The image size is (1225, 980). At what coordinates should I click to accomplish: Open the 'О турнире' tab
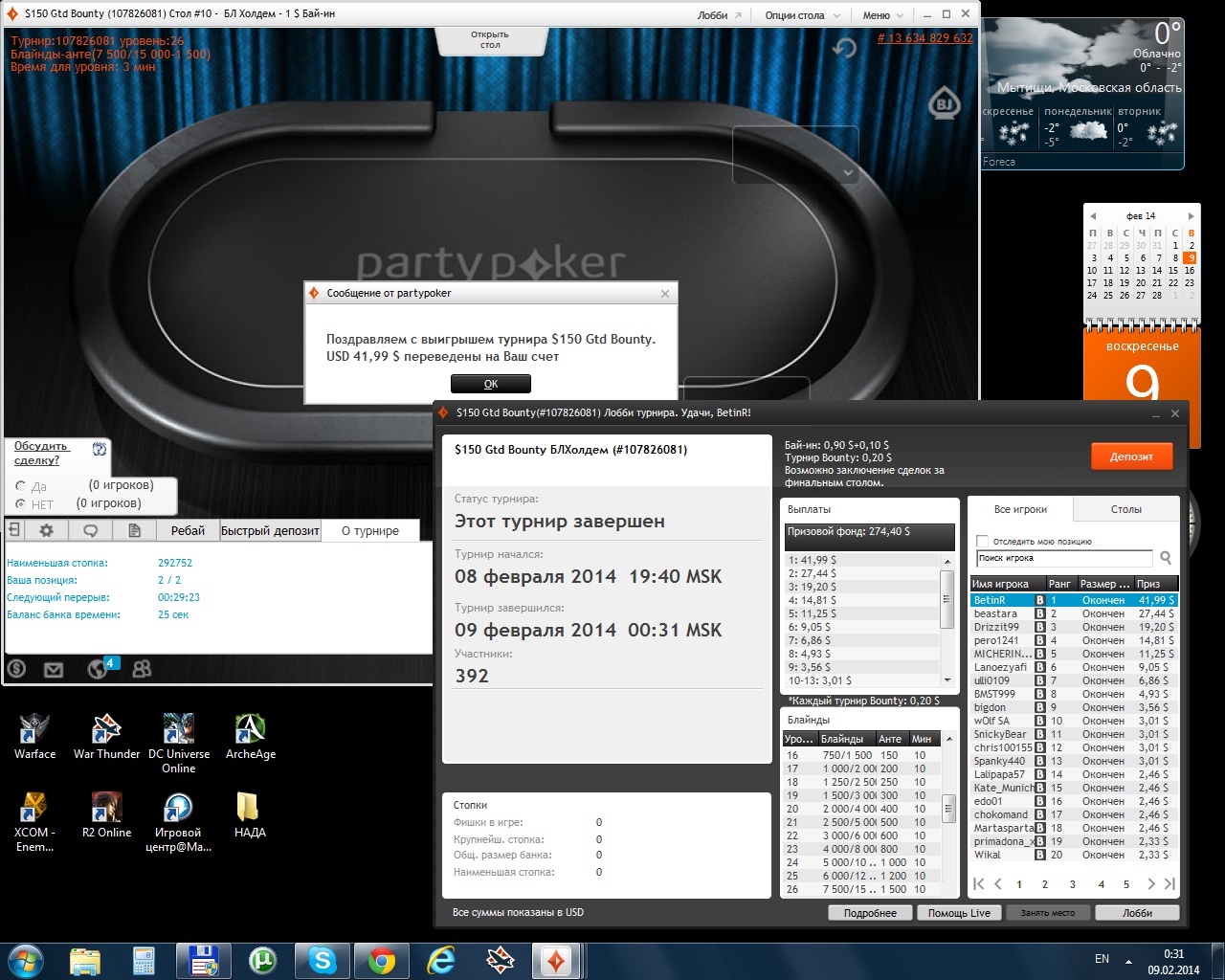(369, 530)
